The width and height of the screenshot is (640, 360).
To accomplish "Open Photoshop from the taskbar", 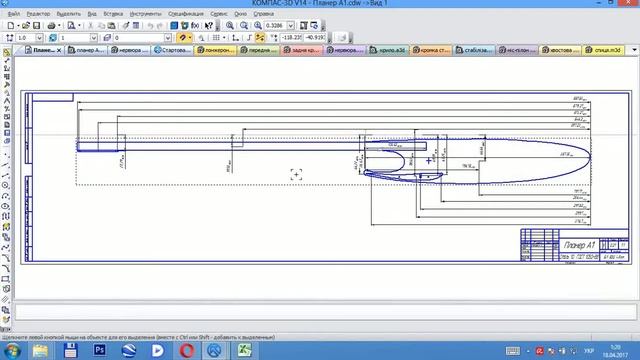I will coord(100,351).
